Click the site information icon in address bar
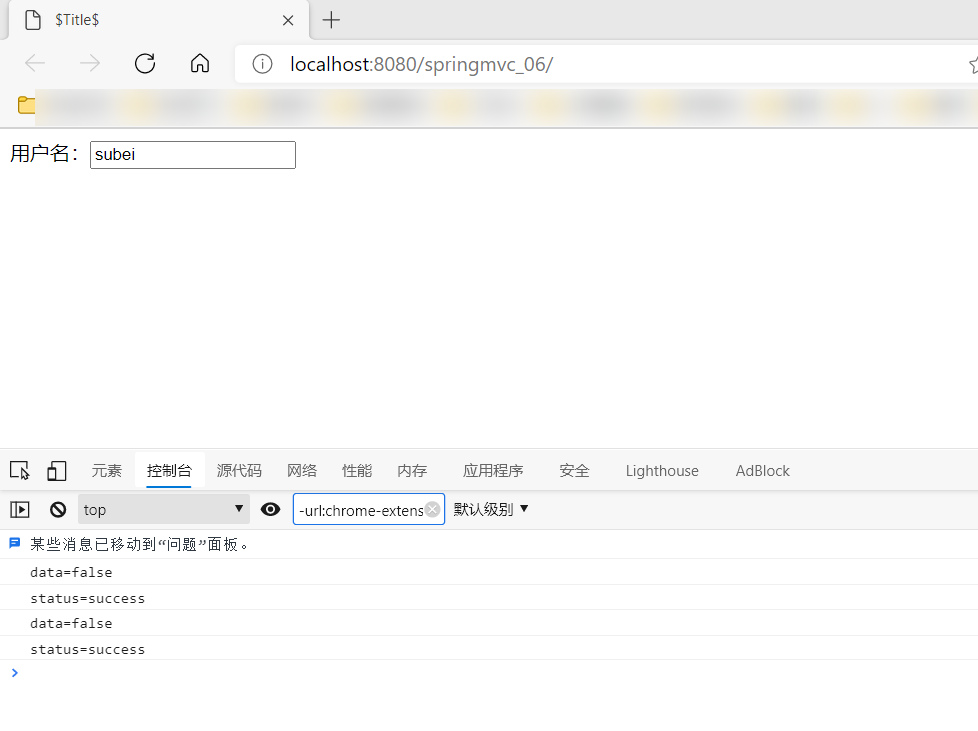The height and width of the screenshot is (731, 978). (262, 64)
